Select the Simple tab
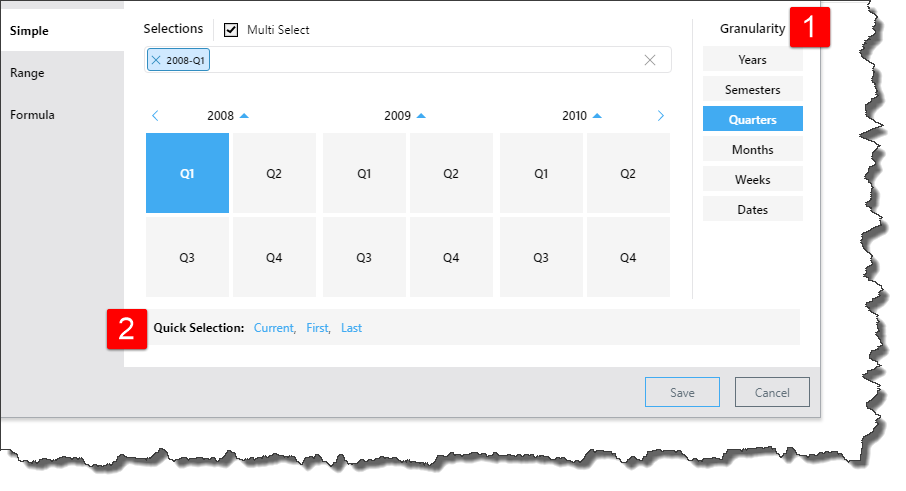906x491 pixels. [30, 31]
